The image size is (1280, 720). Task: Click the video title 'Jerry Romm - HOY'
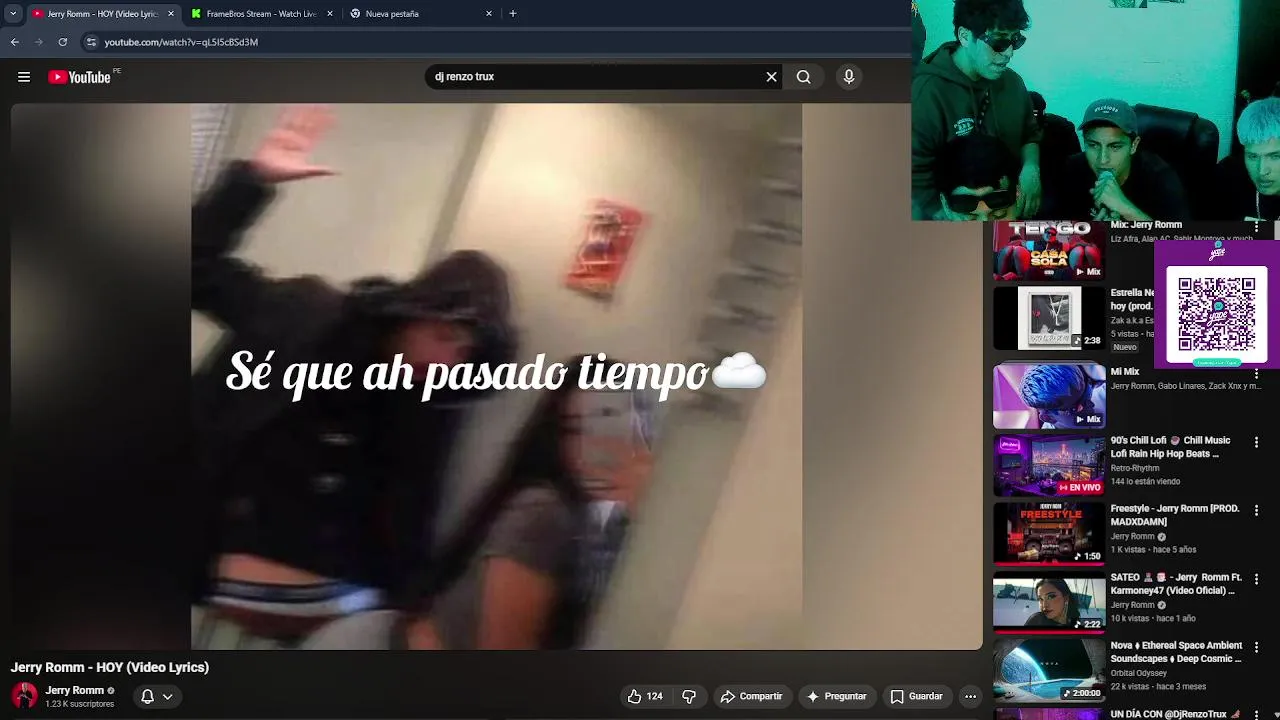click(110, 667)
